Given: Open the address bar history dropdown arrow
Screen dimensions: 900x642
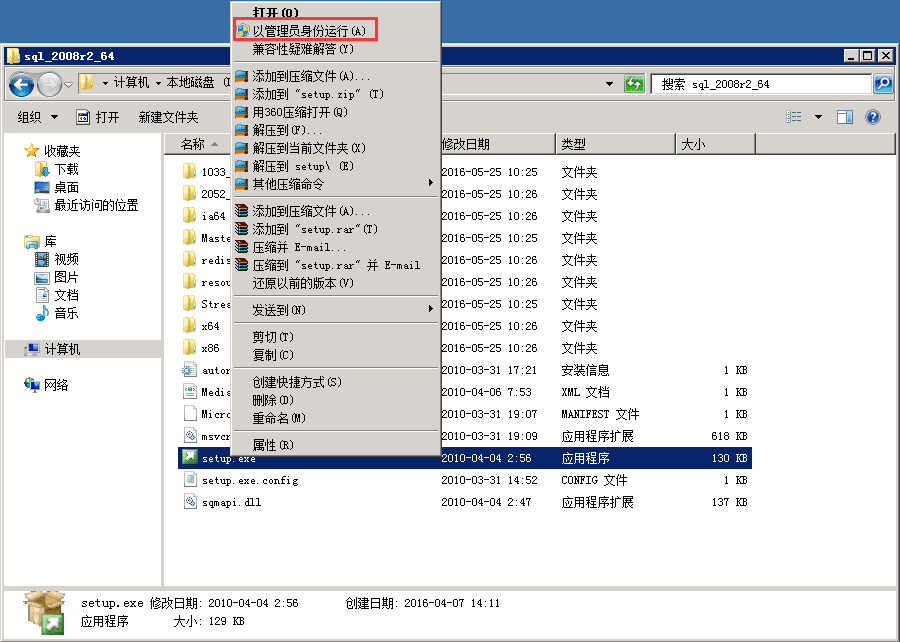Looking at the screenshot, I should (609, 84).
